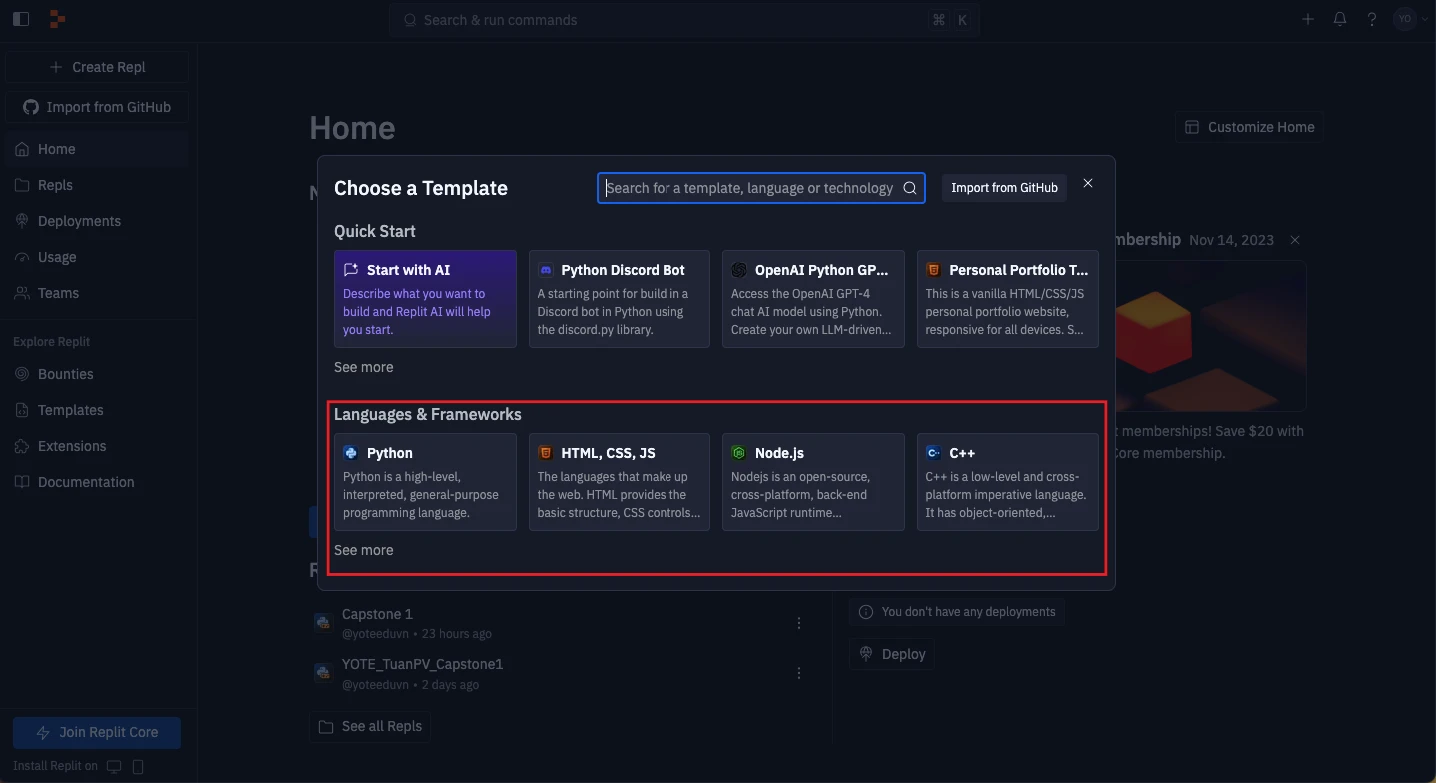Open Templates in sidebar
The image size is (1436, 783).
(x=97, y=410)
